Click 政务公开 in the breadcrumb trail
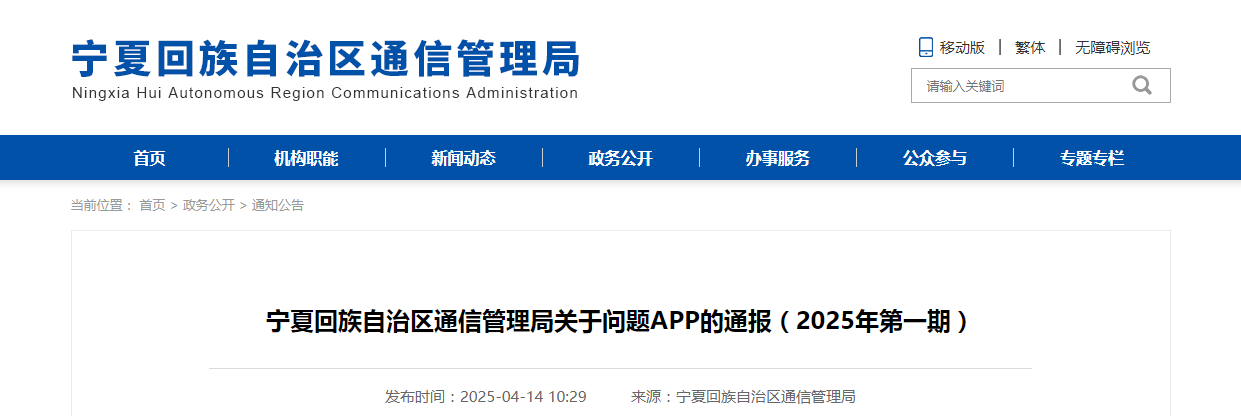The height and width of the screenshot is (416, 1241). coord(208,205)
